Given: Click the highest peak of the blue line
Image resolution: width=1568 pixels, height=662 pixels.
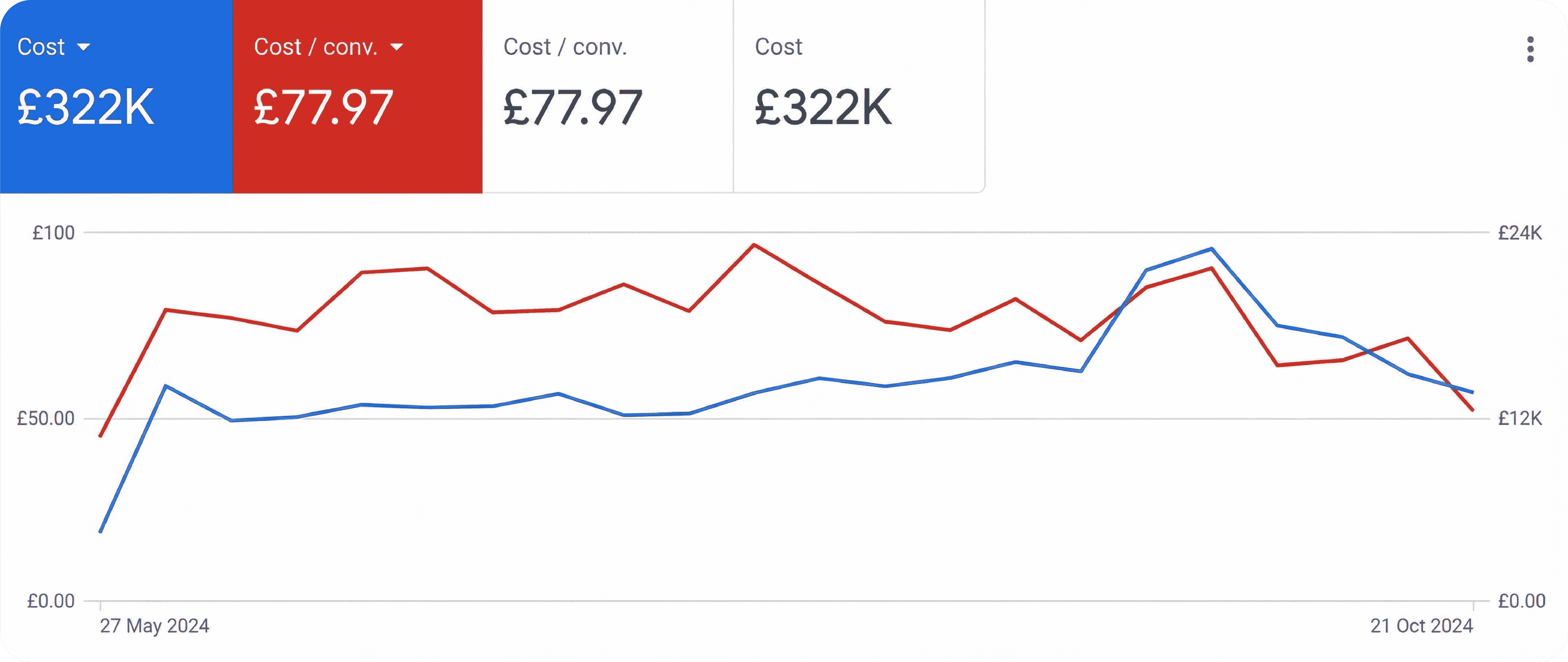Looking at the screenshot, I should 1211,249.
